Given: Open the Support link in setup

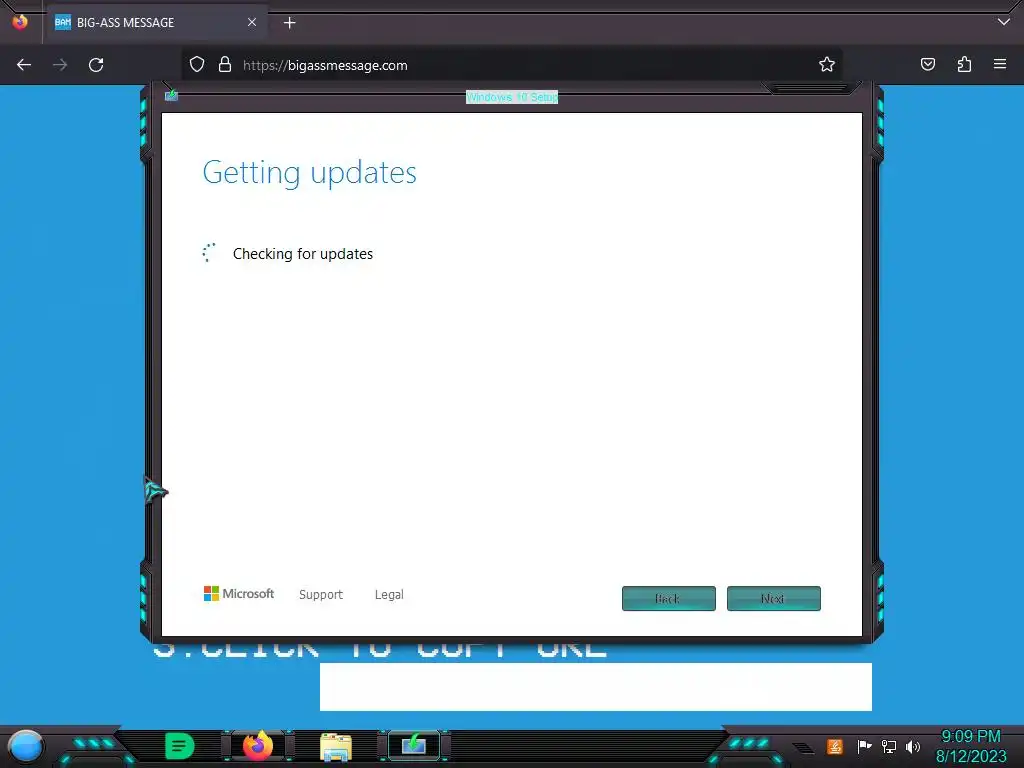Looking at the screenshot, I should coord(321,594).
